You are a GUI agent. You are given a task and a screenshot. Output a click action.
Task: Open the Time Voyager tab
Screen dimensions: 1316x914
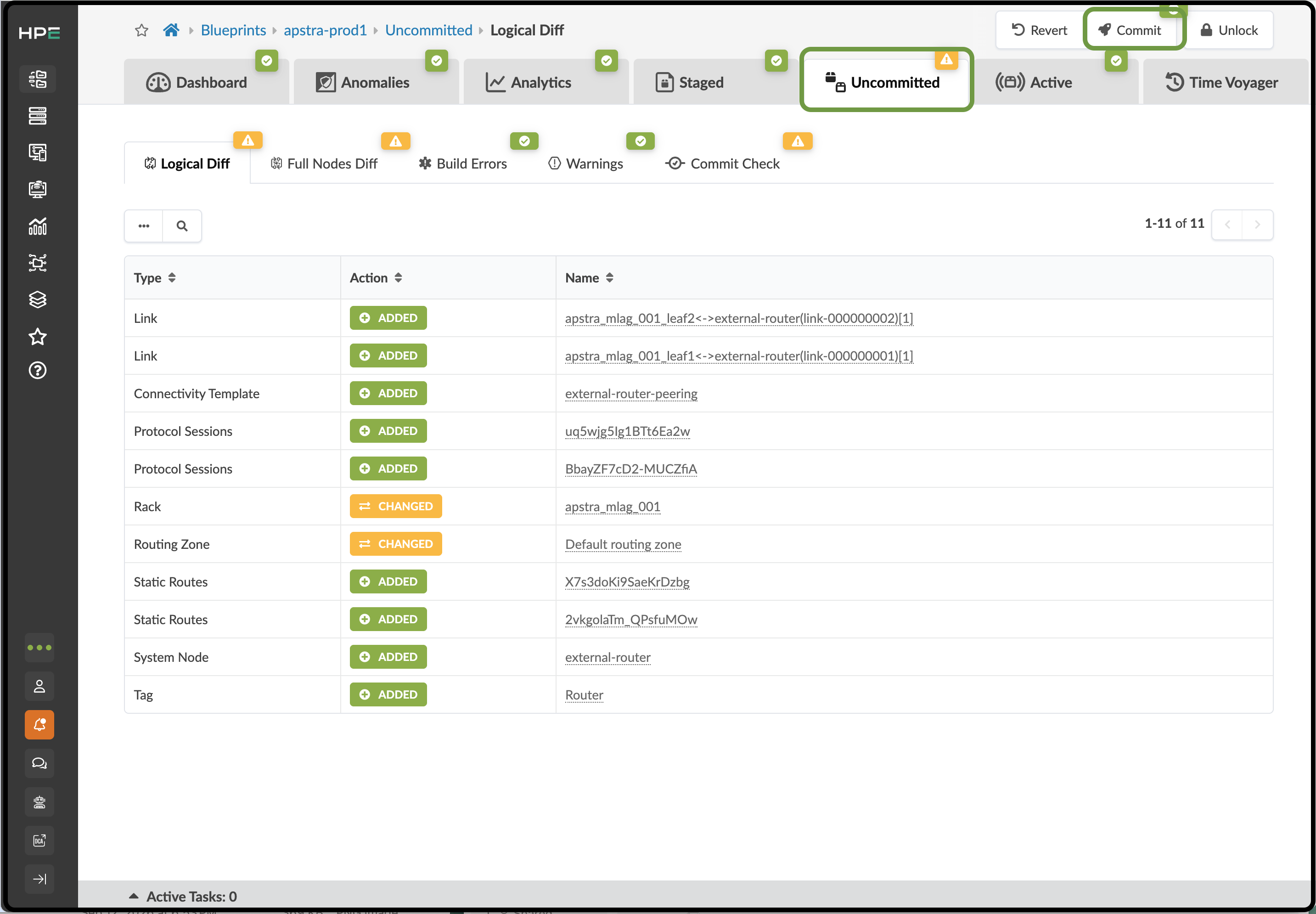(x=1226, y=83)
